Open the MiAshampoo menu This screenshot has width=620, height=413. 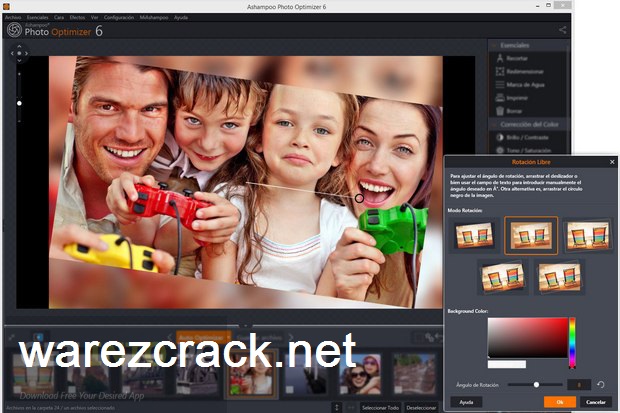[x=154, y=17]
